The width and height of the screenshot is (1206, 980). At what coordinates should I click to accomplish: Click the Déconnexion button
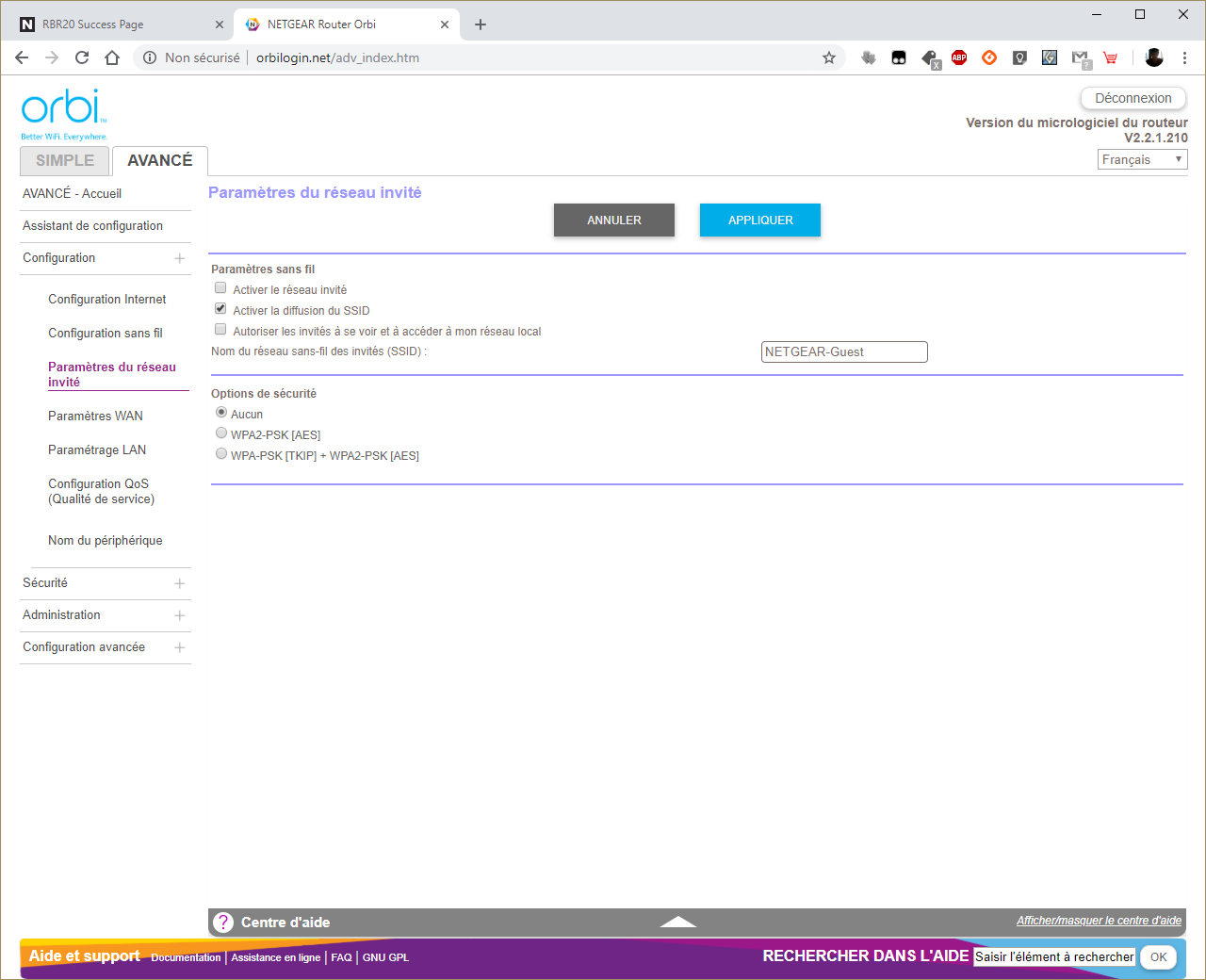pyautogui.click(x=1133, y=98)
